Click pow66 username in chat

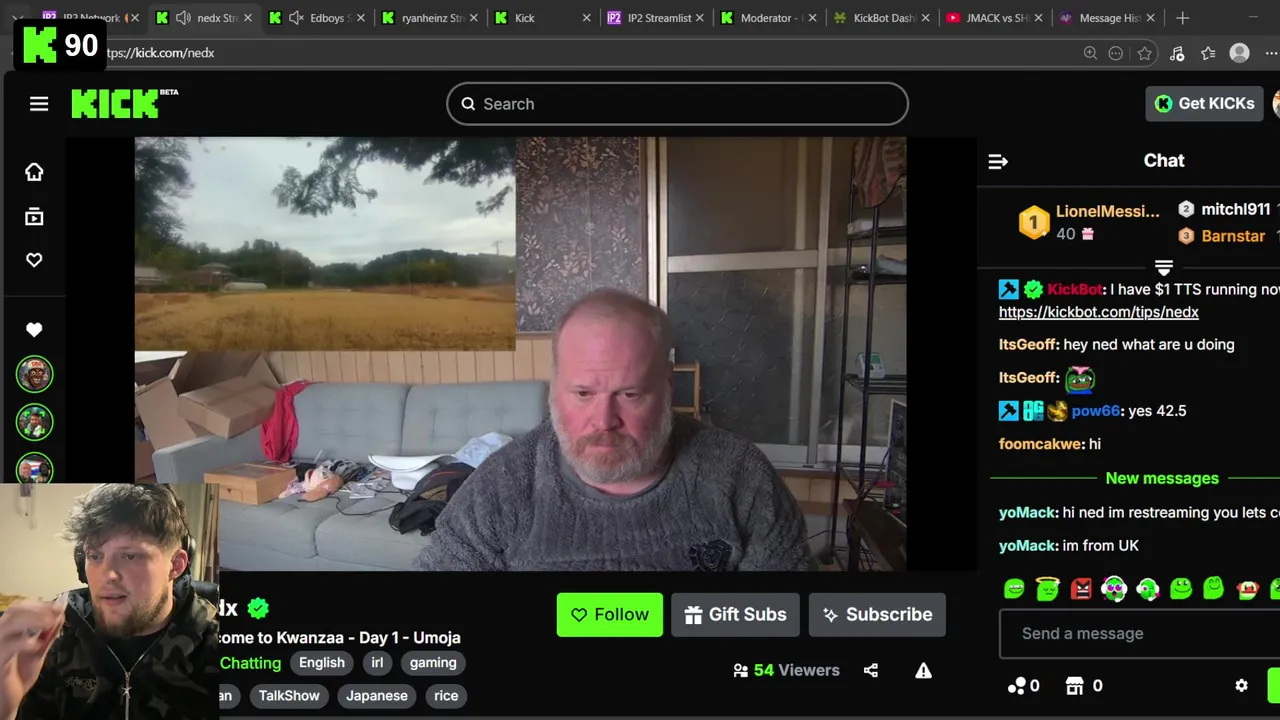point(1095,411)
